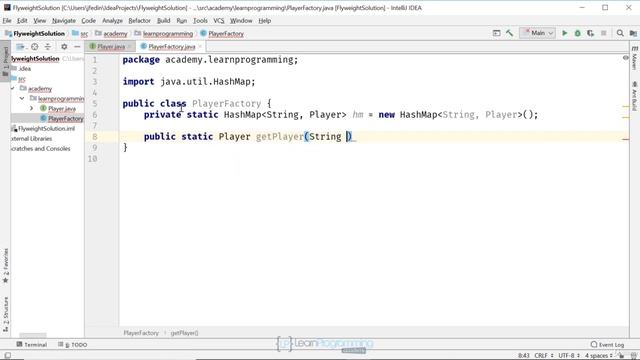
Task: Open the project structure icon at toolbar end
Action: (x=633, y=33)
